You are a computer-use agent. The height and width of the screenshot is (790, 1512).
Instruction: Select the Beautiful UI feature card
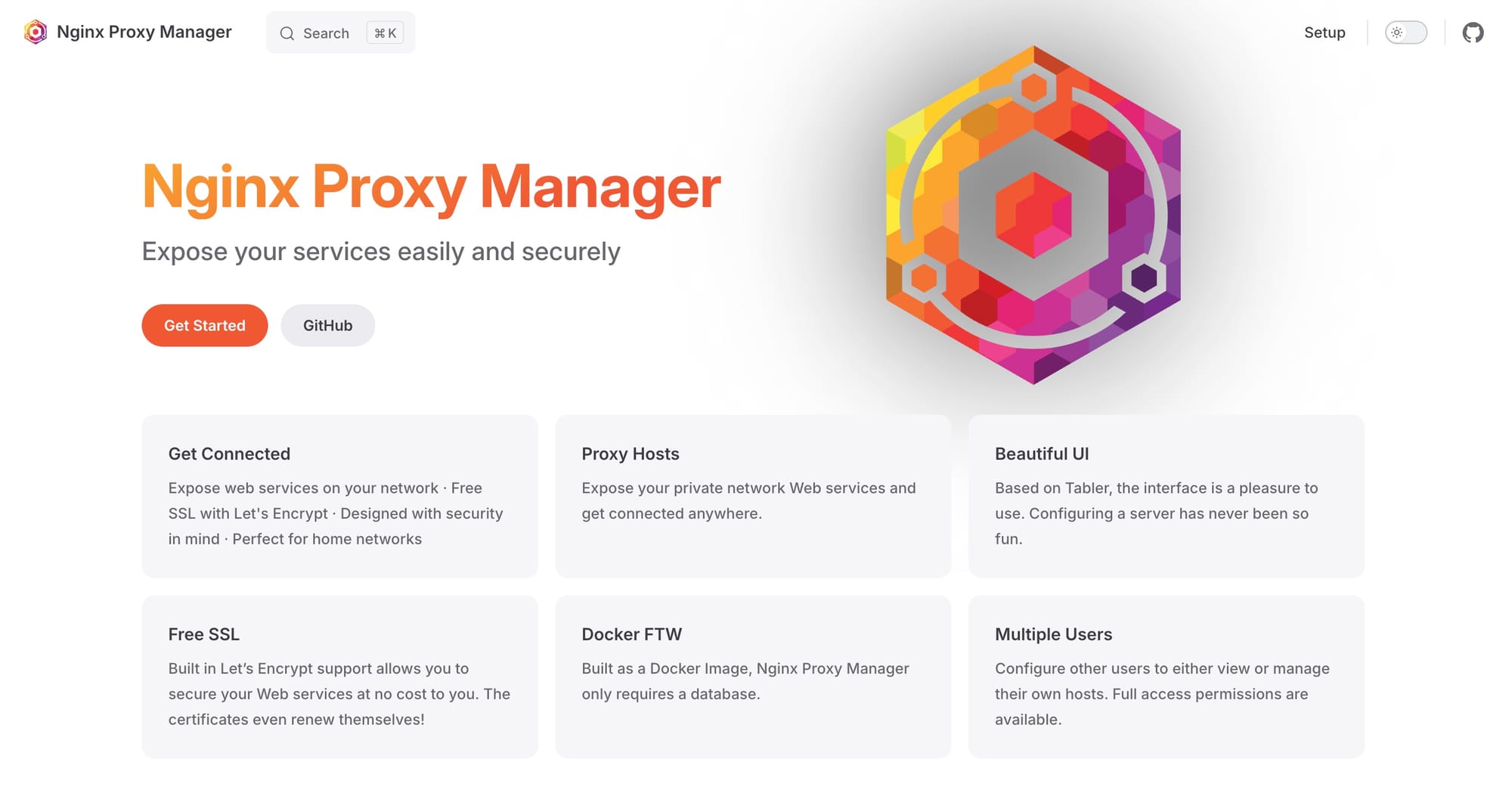point(1166,496)
